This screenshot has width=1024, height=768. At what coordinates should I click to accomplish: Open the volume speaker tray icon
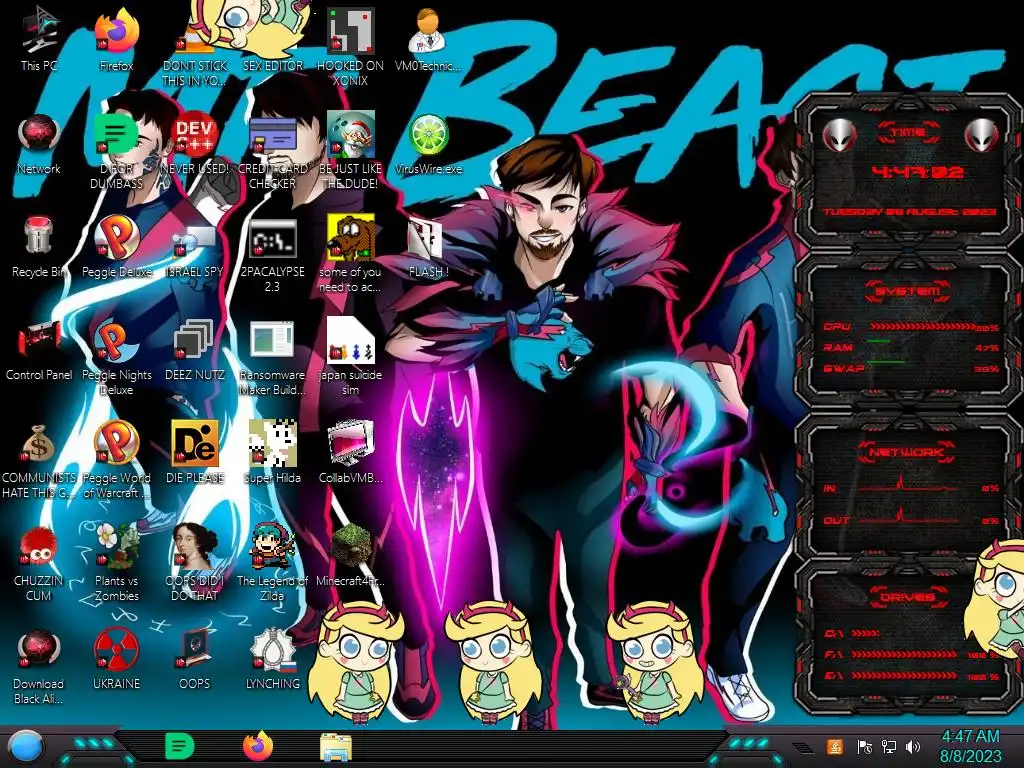pos(913,746)
